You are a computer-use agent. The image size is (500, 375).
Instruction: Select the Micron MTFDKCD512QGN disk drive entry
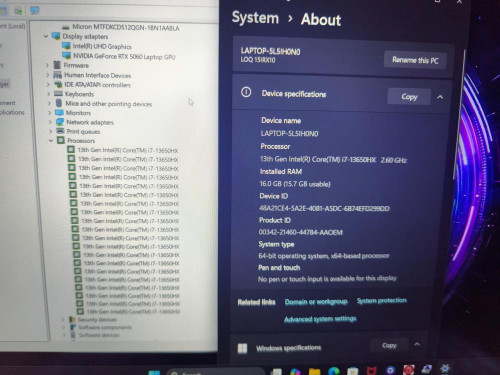pyautogui.click(x=126, y=27)
